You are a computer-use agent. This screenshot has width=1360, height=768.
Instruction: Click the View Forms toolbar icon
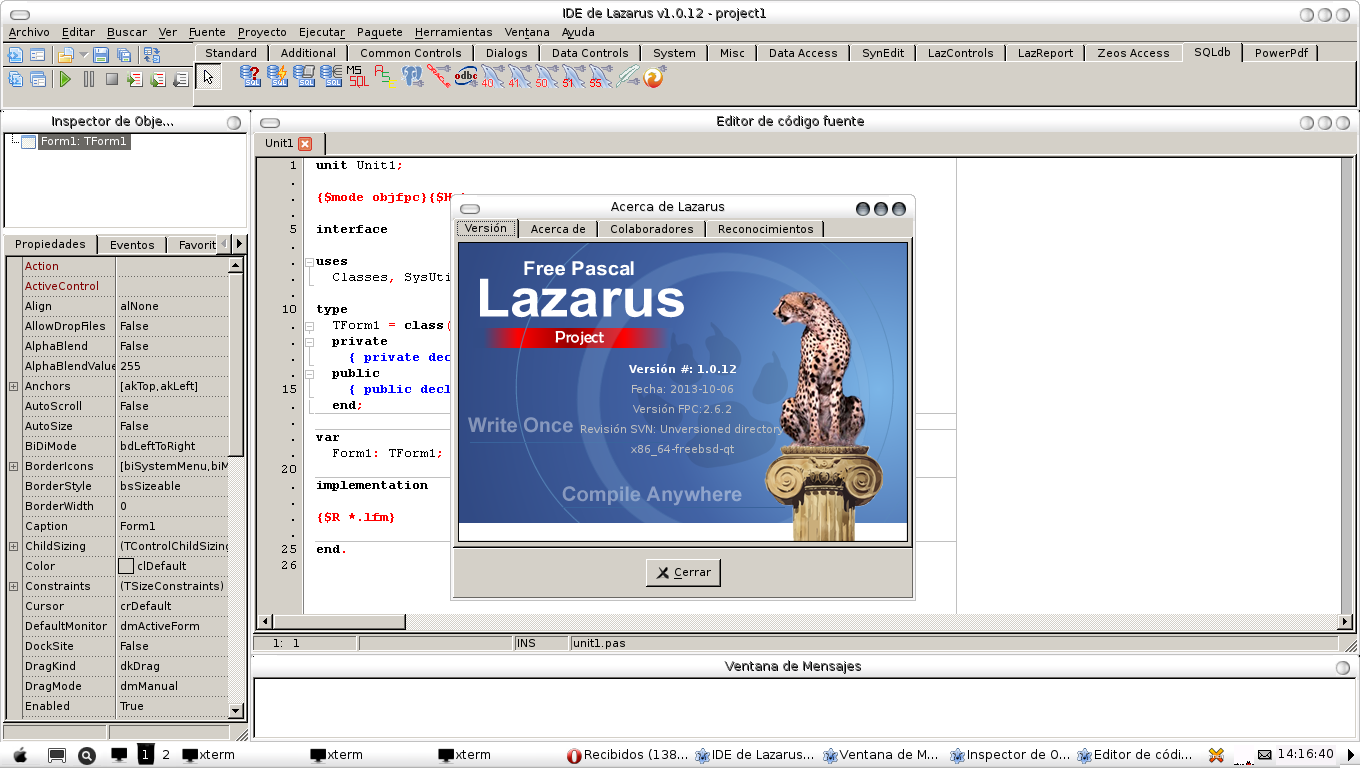click(x=38, y=79)
